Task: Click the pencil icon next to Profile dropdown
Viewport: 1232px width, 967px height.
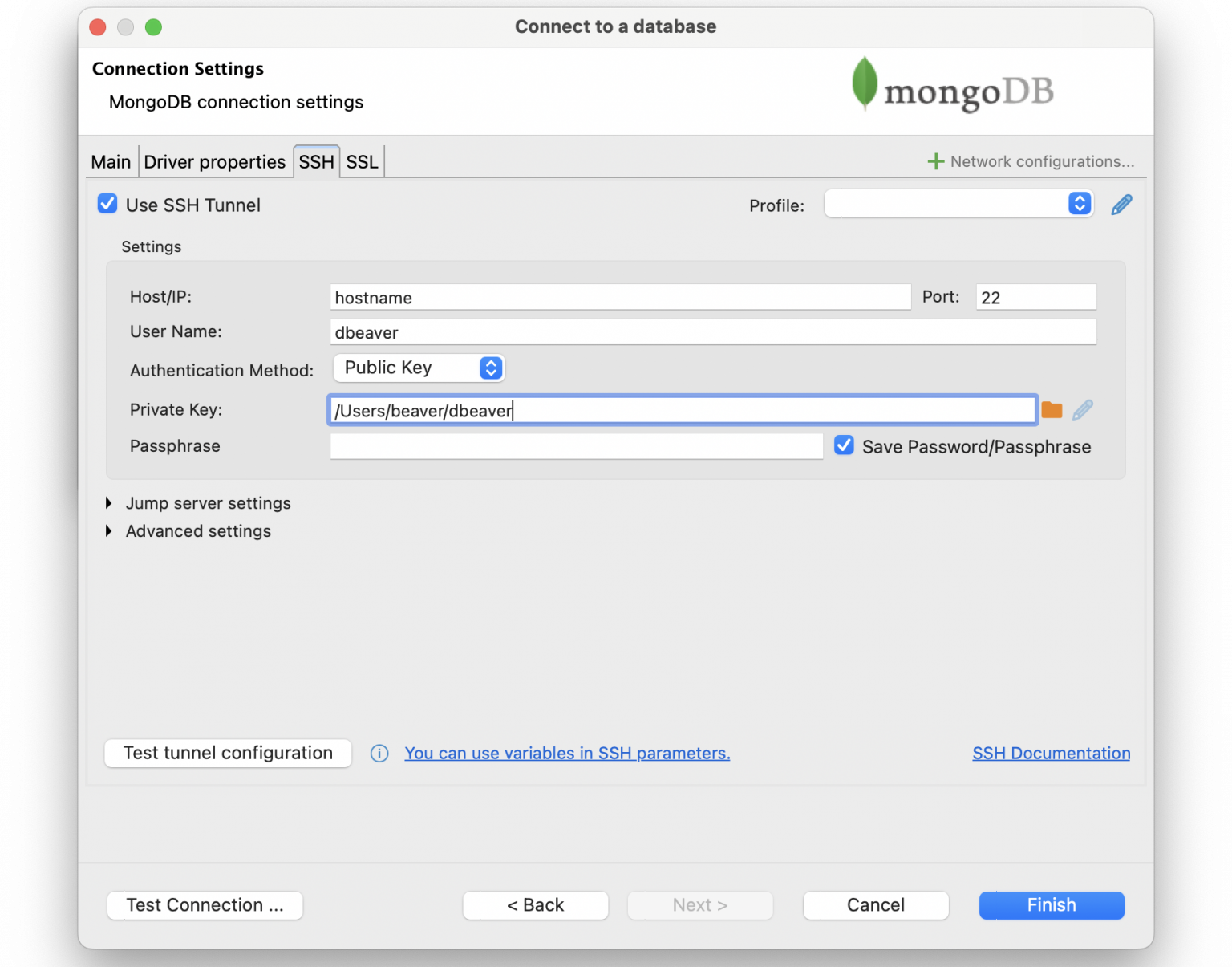Action: 1121,204
